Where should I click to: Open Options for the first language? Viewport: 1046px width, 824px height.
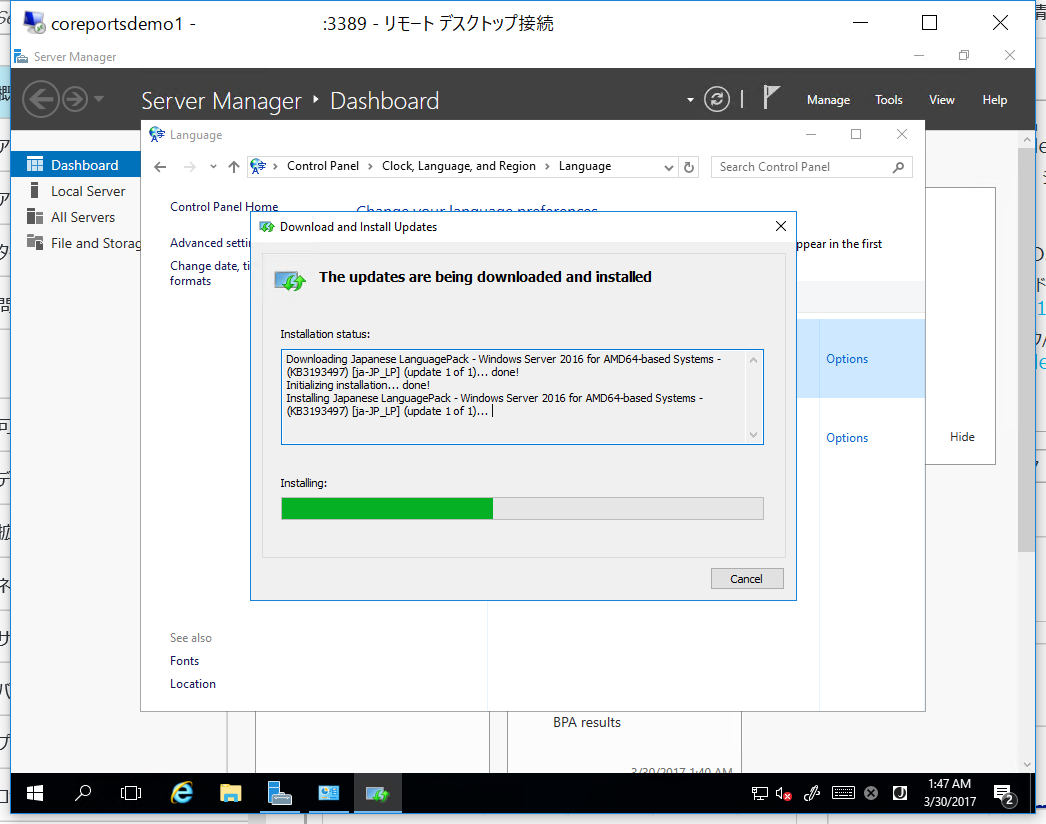click(x=847, y=359)
